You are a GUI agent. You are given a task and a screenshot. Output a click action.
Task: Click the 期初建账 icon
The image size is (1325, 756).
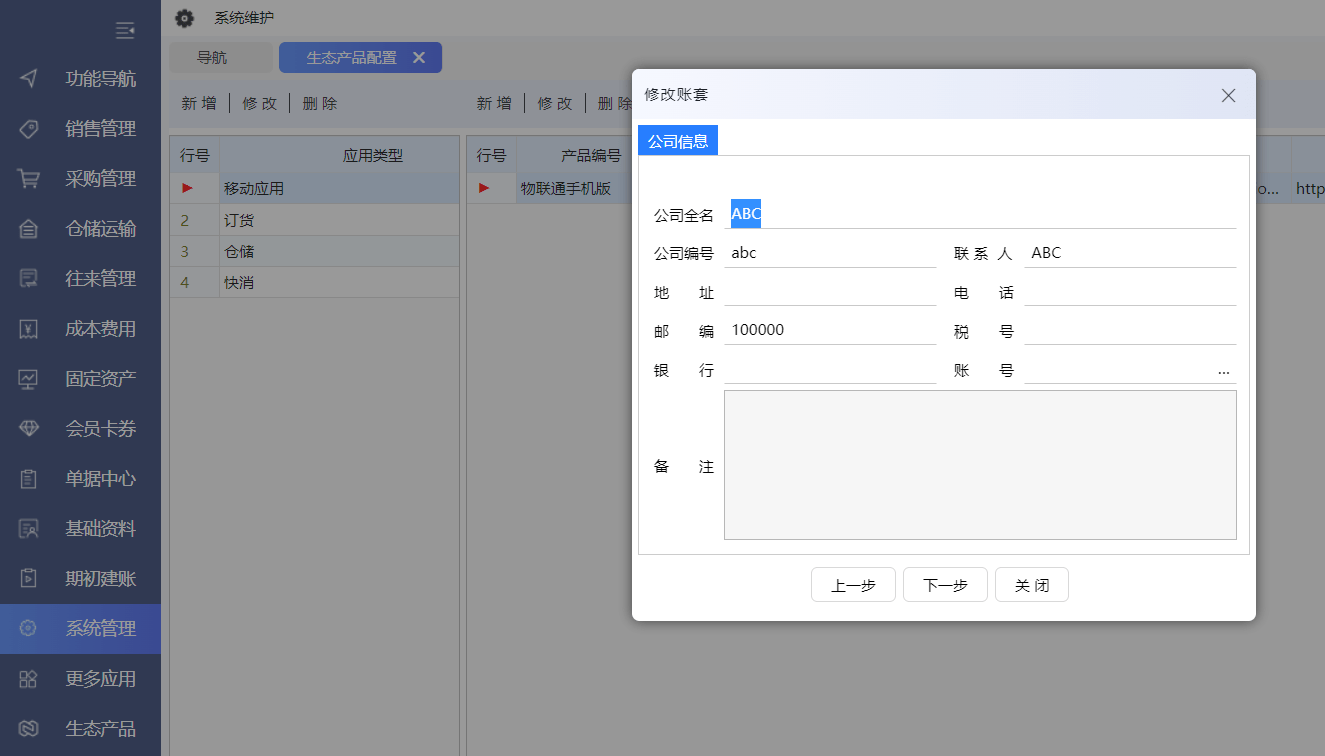[29, 579]
